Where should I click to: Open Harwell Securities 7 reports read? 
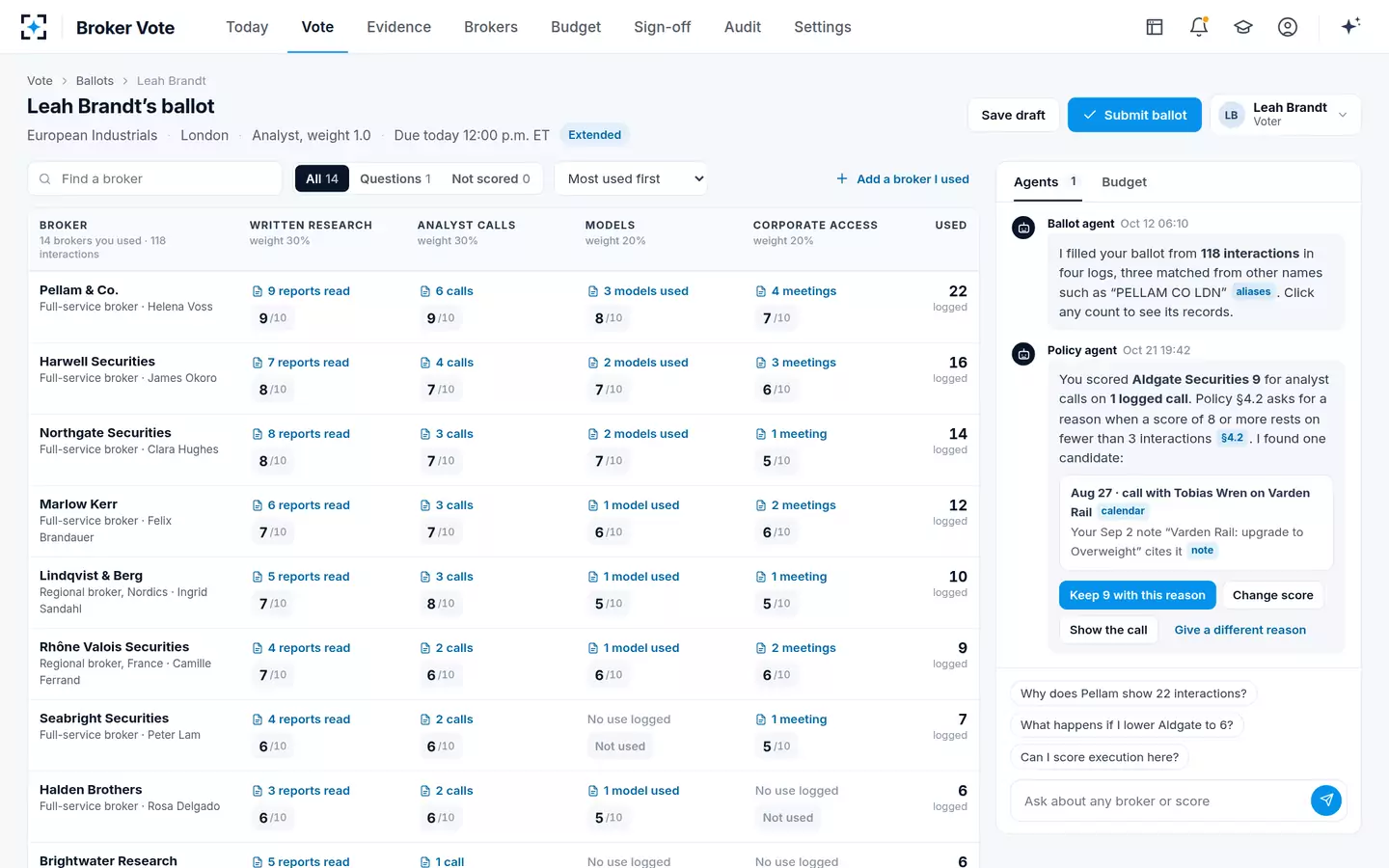point(301,363)
